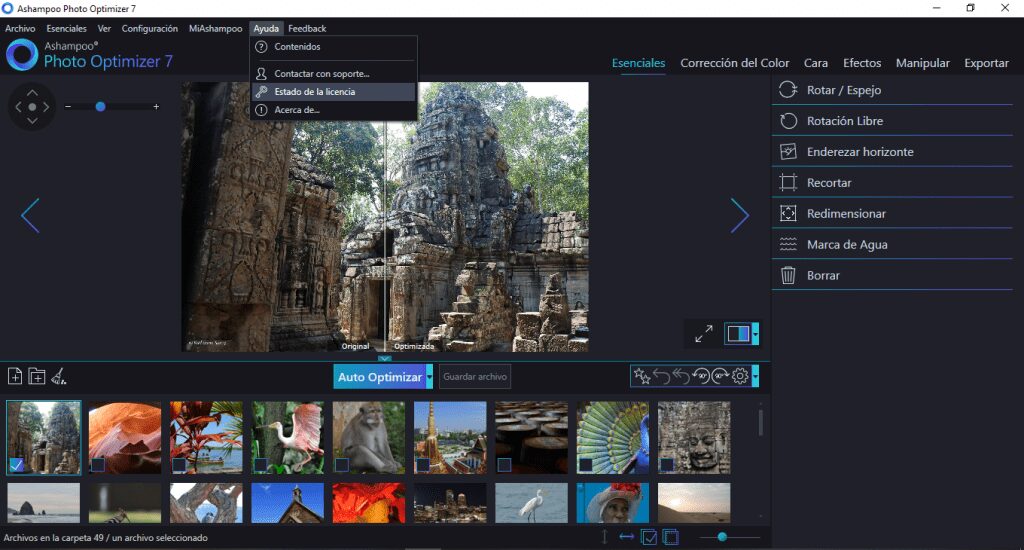Screen dimensions: 1024x550
Task: Check the red plant thumbnail checkbox
Action: (179, 465)
